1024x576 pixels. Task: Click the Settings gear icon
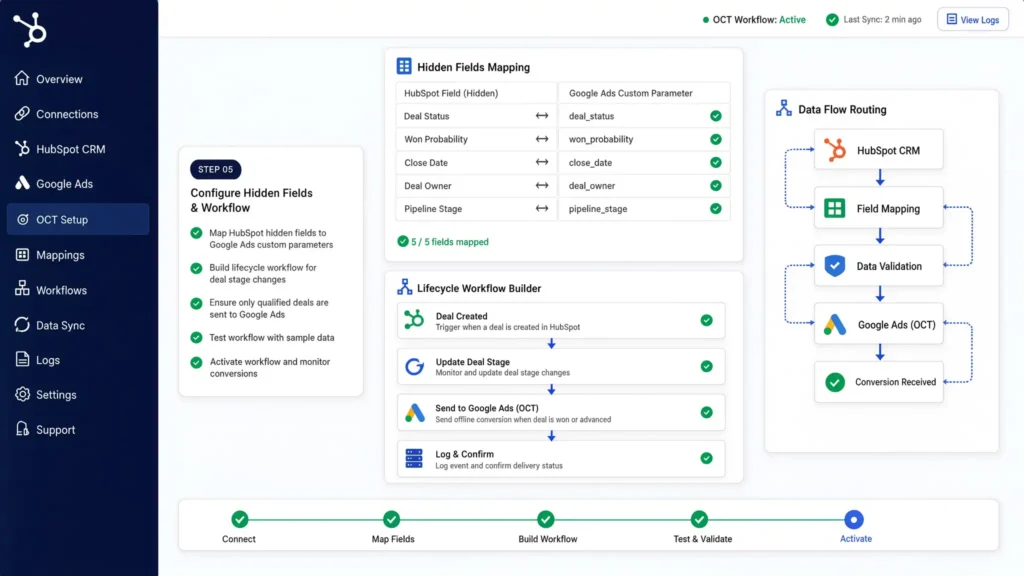[x=22, y=394]
